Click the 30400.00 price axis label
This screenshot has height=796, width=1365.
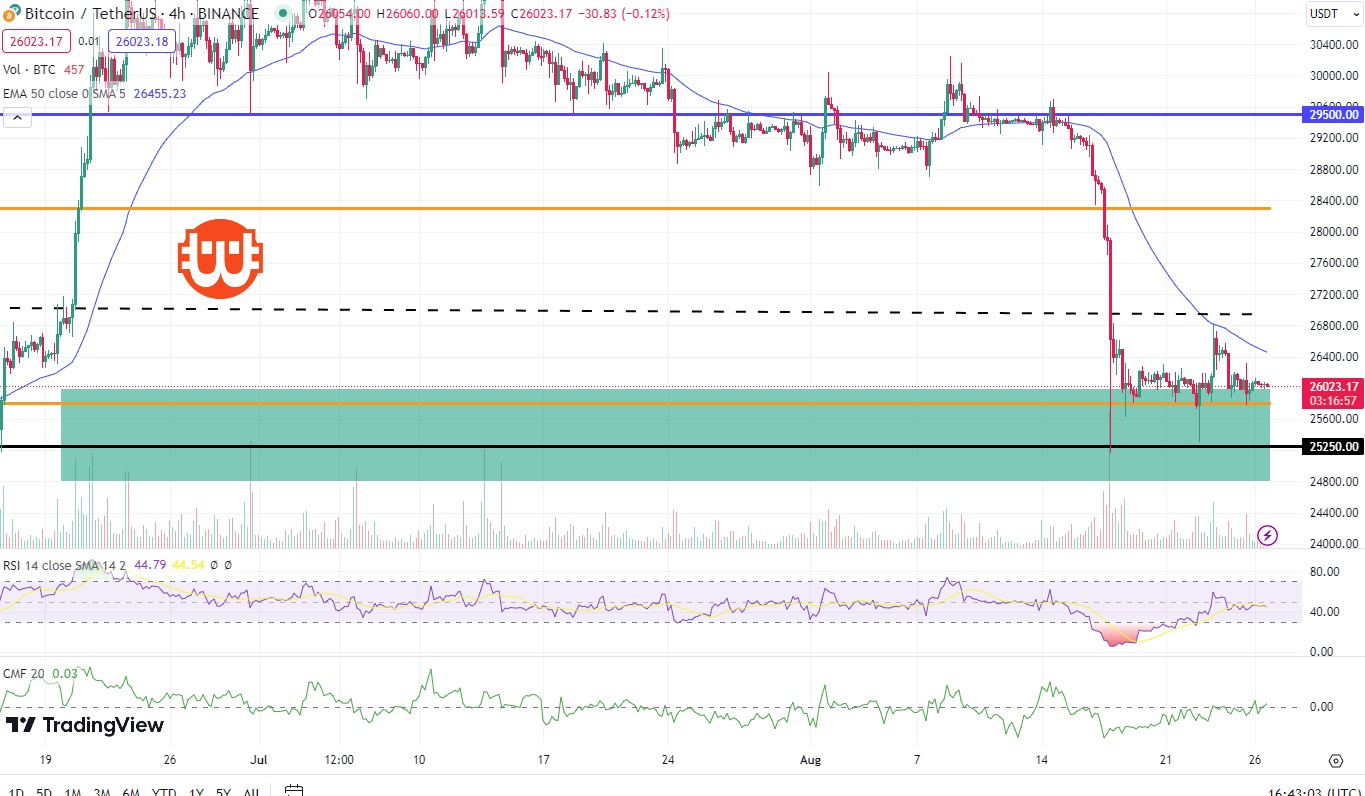[1334, 45]
